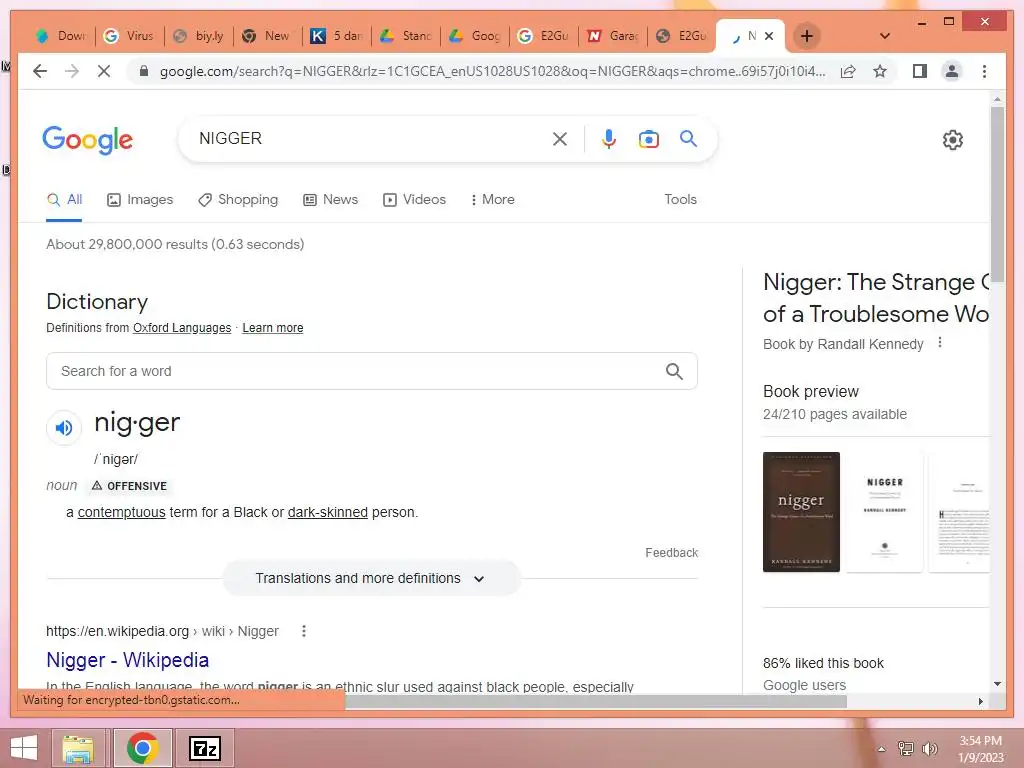
Task: Open the search Tools options
Action: pos(680,199)
